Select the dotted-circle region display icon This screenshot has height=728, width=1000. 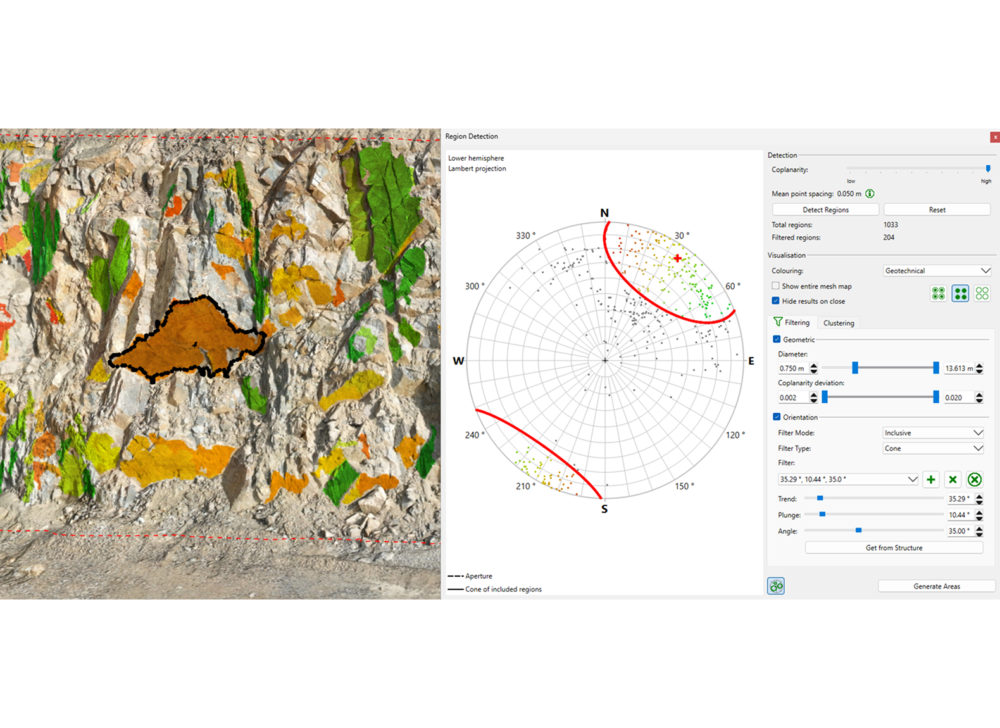coord(938,293)
